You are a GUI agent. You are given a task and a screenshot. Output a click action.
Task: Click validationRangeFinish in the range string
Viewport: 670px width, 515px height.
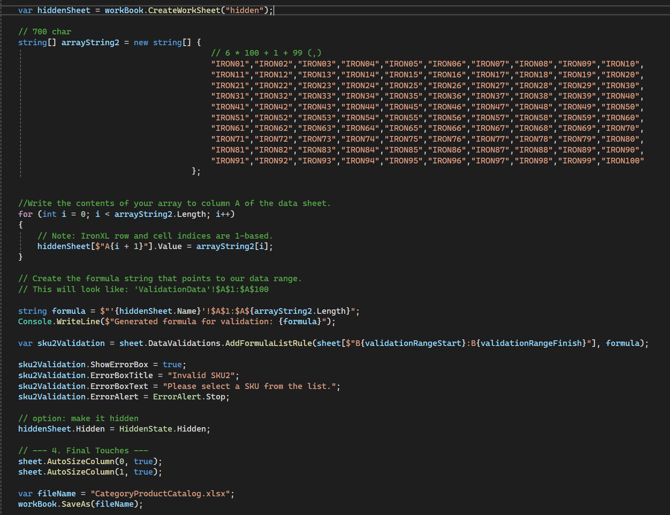(x=531, y=343)
